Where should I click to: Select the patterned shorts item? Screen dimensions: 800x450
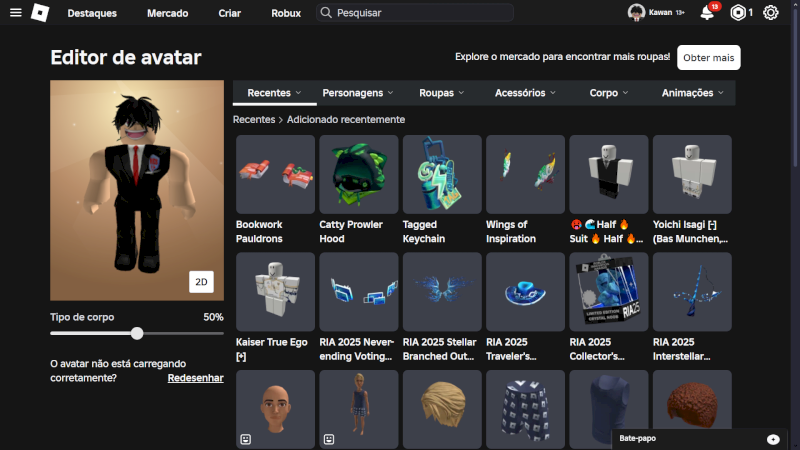point(526,409)
